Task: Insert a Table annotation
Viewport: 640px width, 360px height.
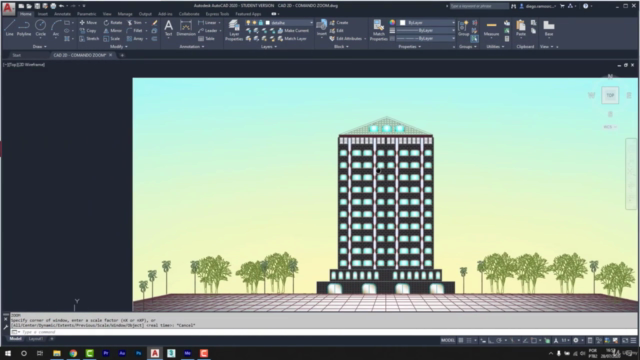Action: [206, 38]
